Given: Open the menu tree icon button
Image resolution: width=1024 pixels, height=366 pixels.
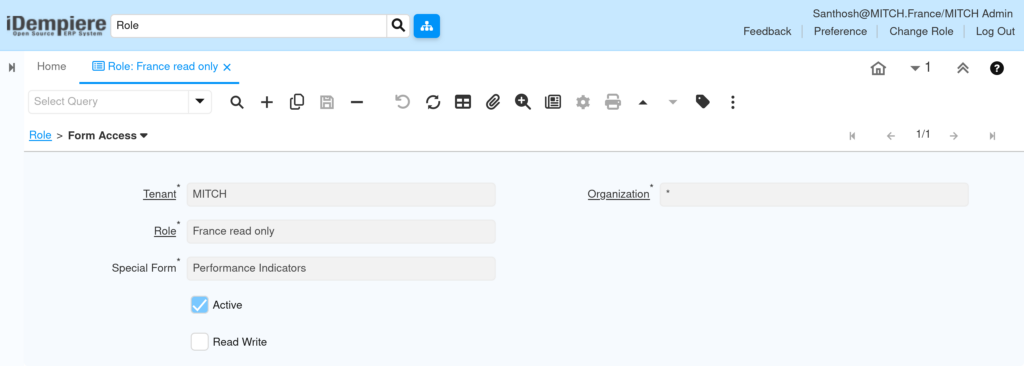Looking at the screenshot, I should click(x=426, y=26).
